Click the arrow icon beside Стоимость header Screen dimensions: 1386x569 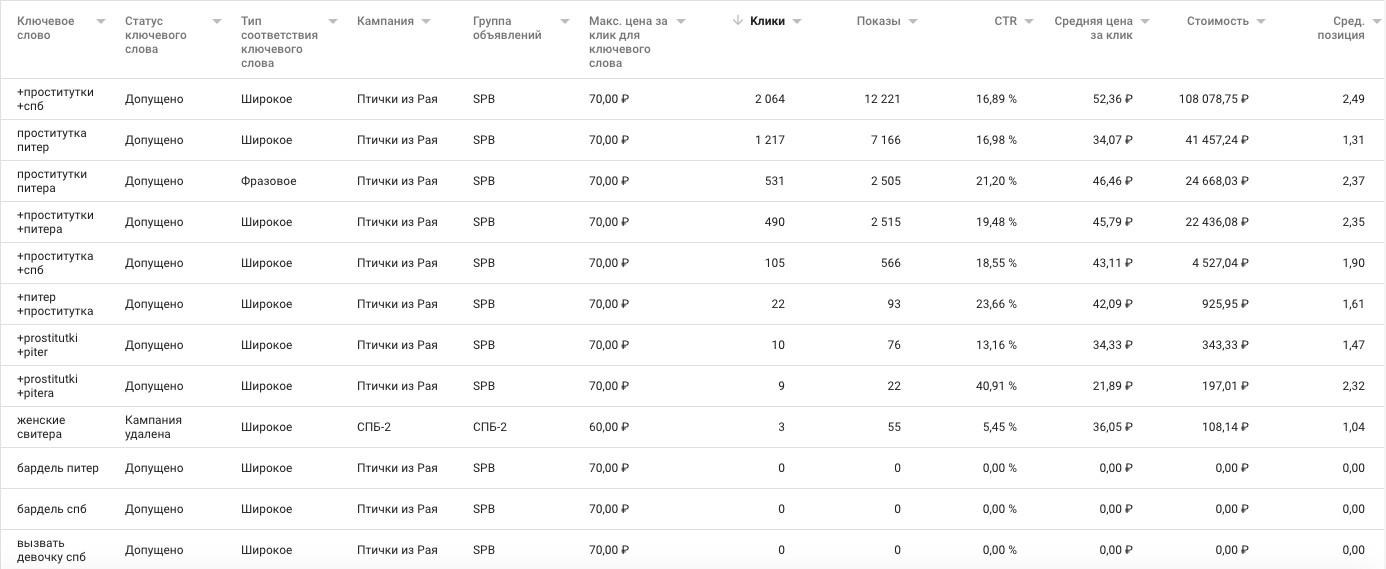tap(1261, 21)
